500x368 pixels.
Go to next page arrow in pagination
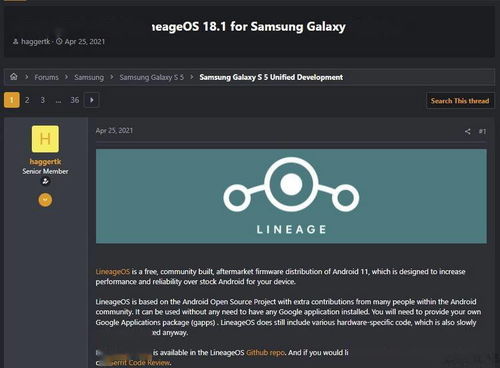pos(92,100)
